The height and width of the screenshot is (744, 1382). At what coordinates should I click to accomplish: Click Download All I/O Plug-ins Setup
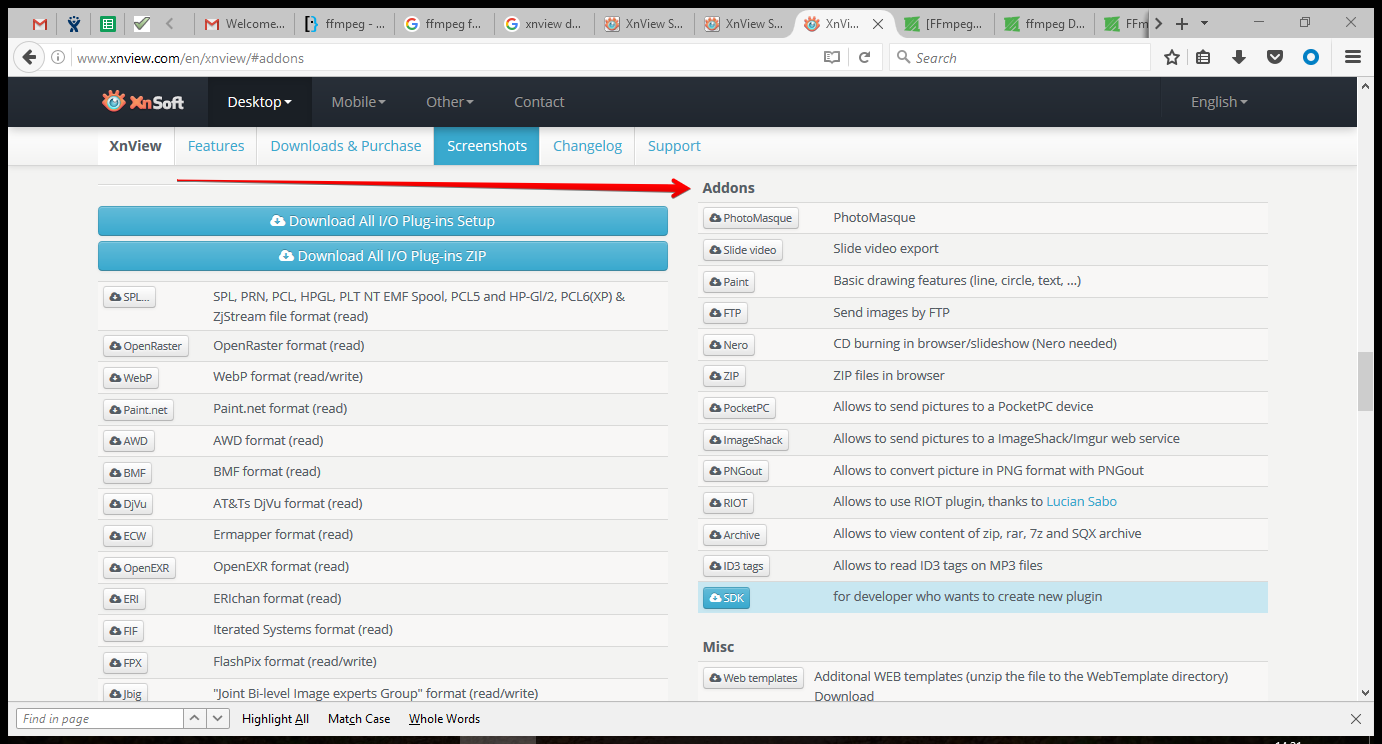click(x=383, y=221)
